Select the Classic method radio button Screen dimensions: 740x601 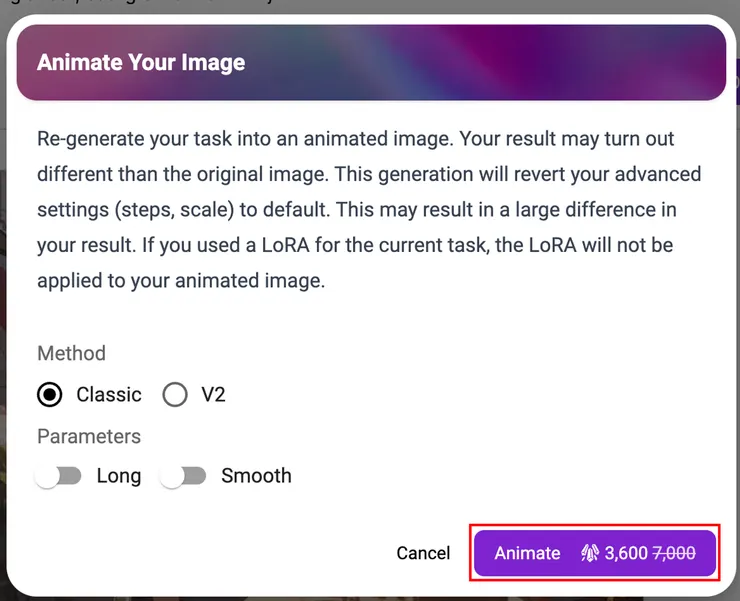point(50,395)
